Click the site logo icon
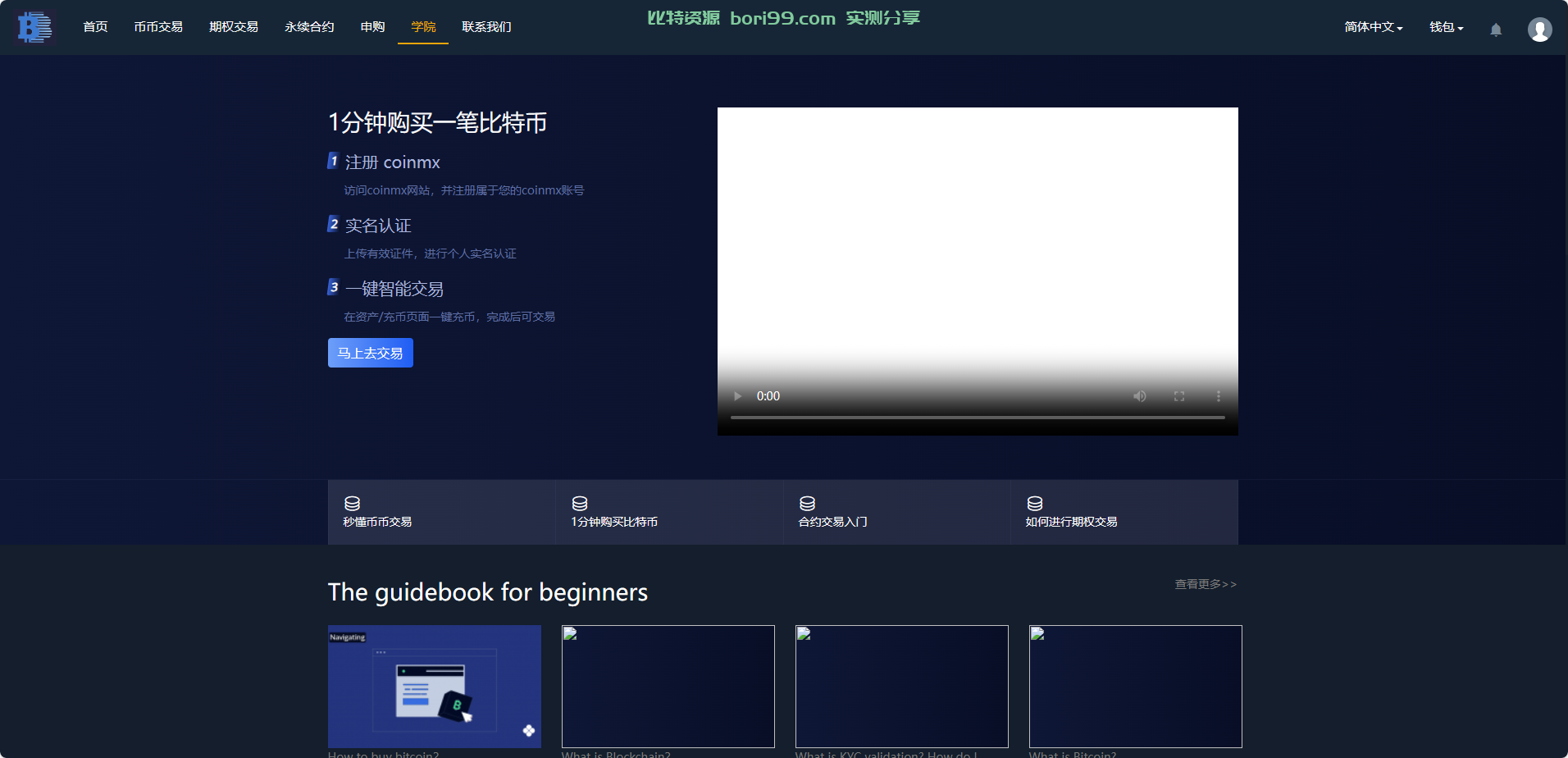The width and height of the screenshot is (1568, 758). (34, 27)
